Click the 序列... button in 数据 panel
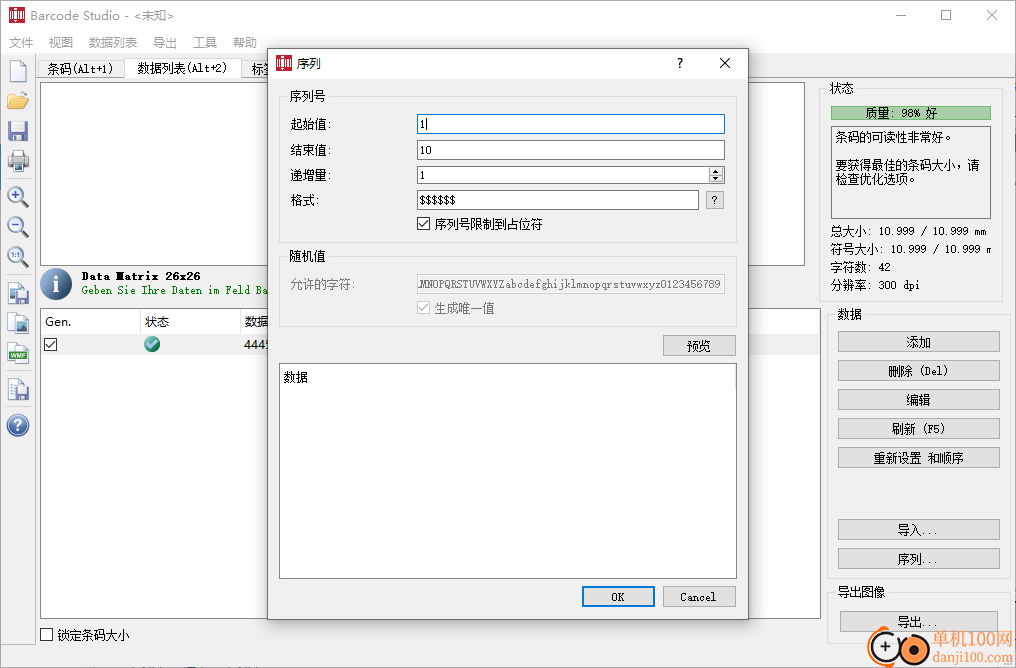This screenshot has height=668, width=1016. point(918,559)
